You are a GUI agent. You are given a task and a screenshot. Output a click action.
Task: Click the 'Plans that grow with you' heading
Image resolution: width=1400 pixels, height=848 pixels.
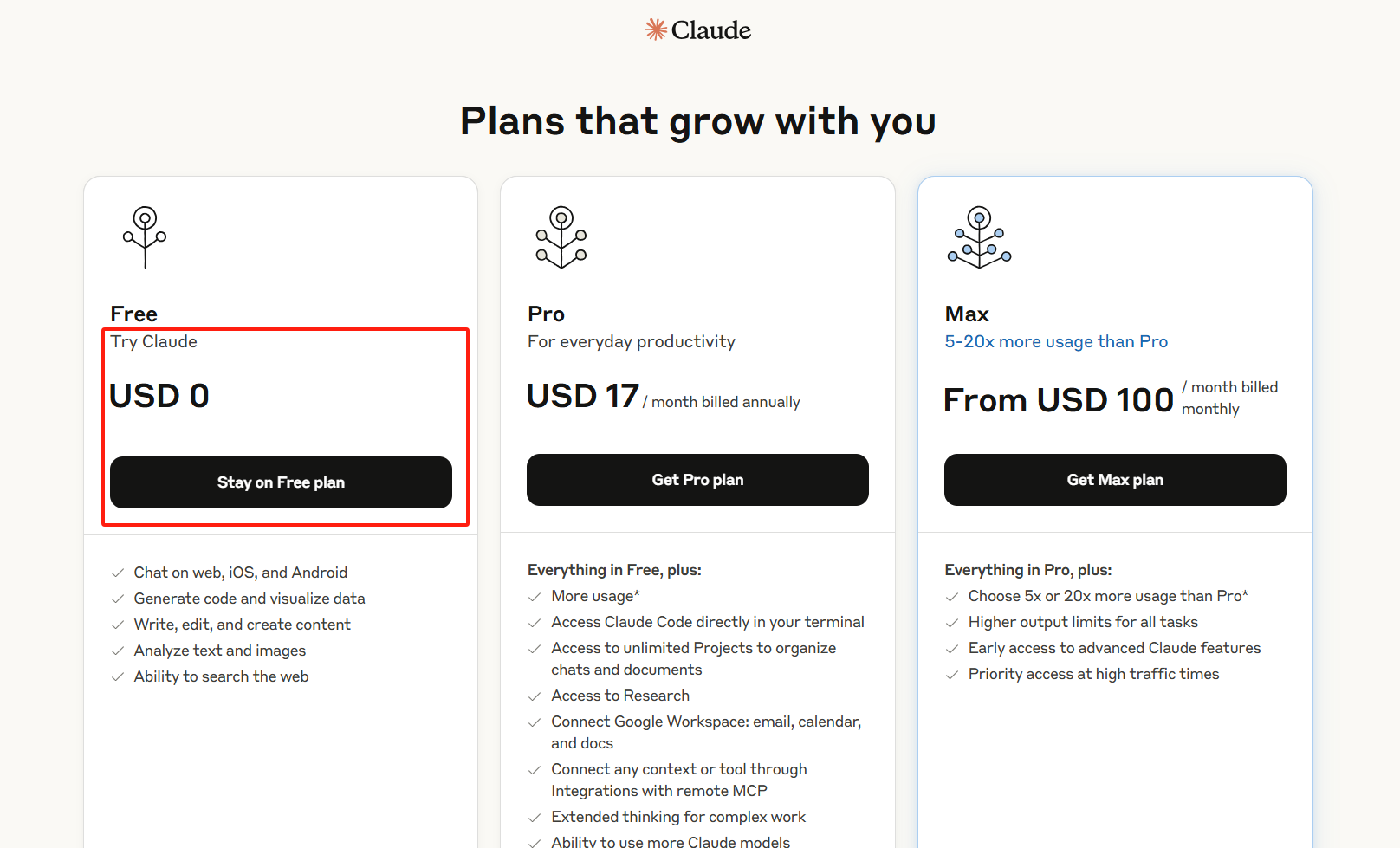coord(698,121)
